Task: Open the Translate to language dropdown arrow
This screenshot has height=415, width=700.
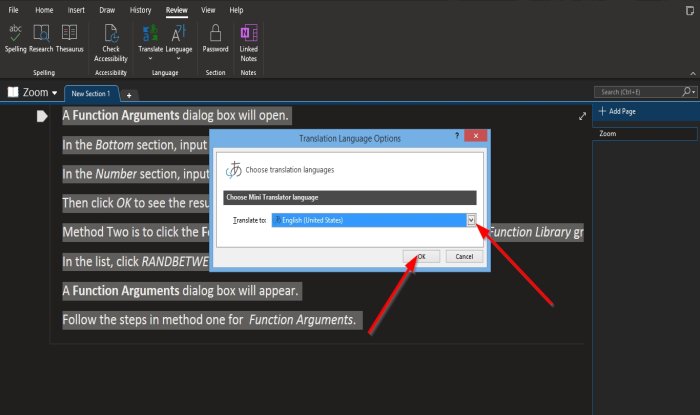Action: coord(471,220)
